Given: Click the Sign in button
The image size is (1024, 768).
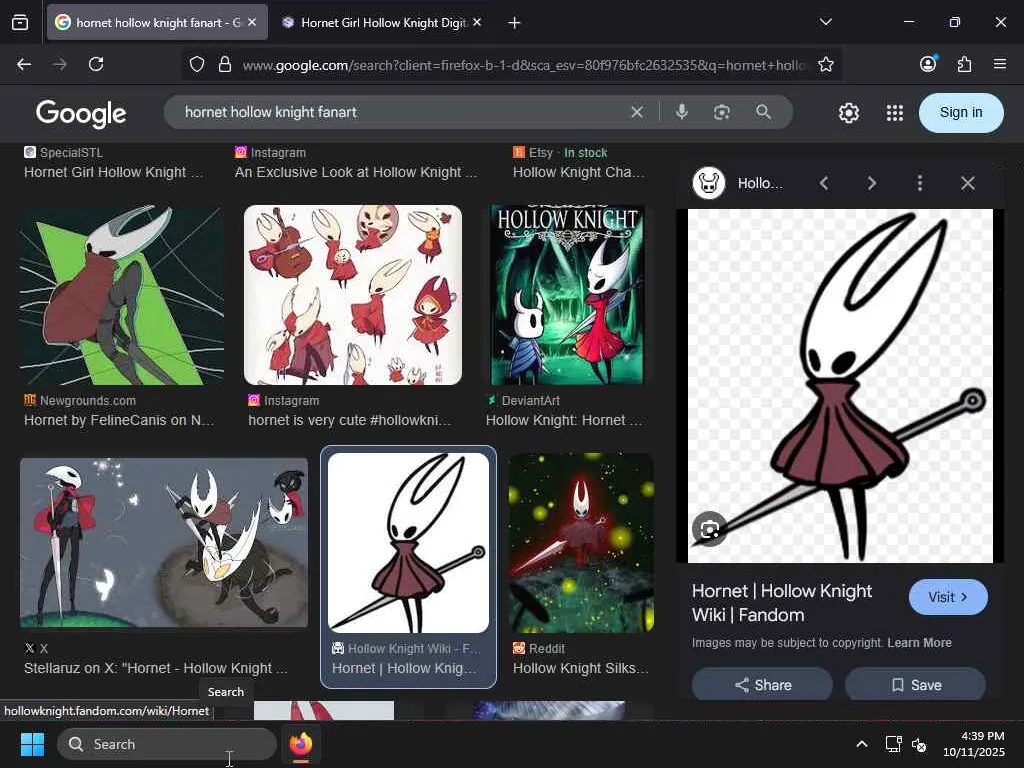Looking at the screenshot, I should tap(961, 112).
